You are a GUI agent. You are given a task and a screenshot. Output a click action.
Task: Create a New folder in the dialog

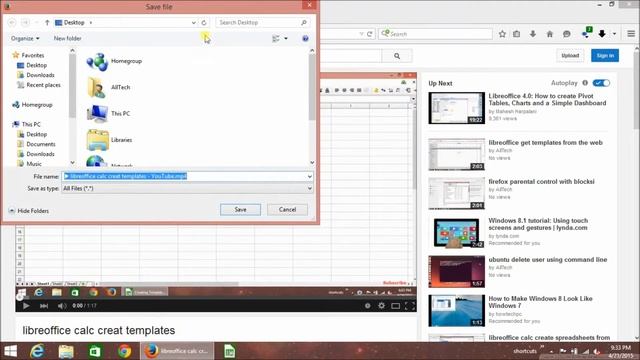click(x=67, y=38)
